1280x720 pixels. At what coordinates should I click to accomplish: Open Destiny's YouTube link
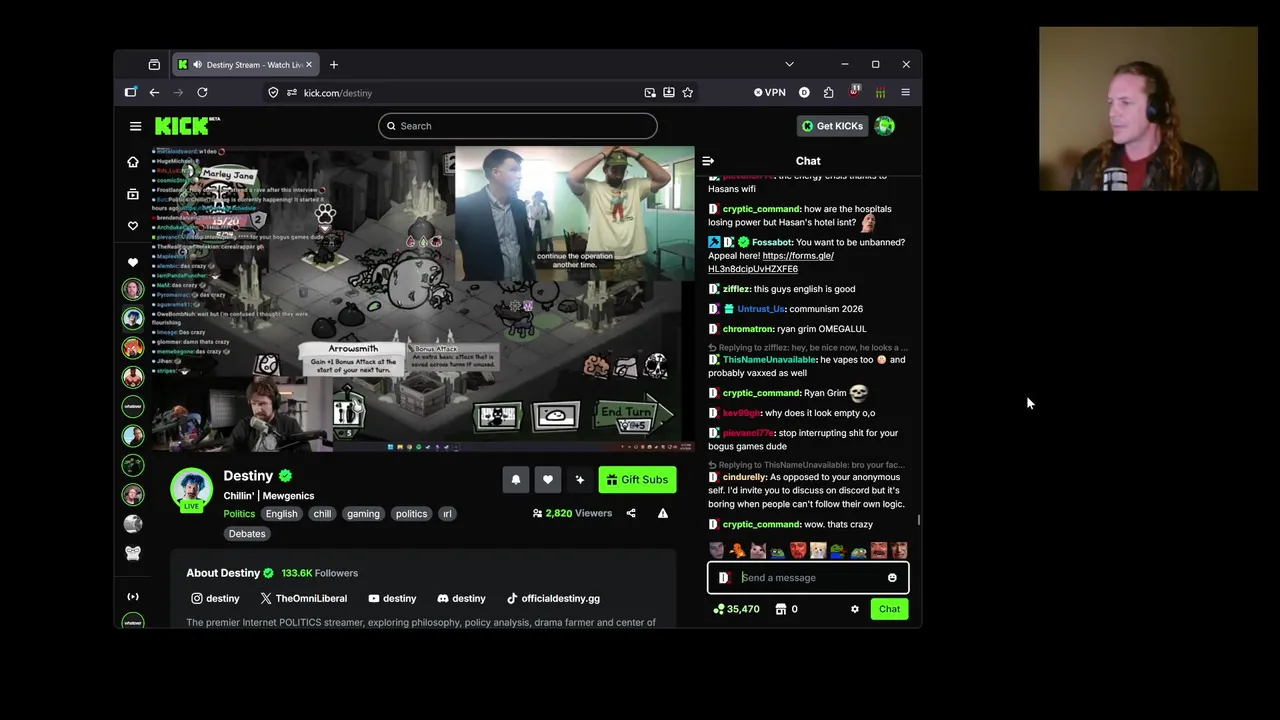pyautogui.click(x=392, y=598)
